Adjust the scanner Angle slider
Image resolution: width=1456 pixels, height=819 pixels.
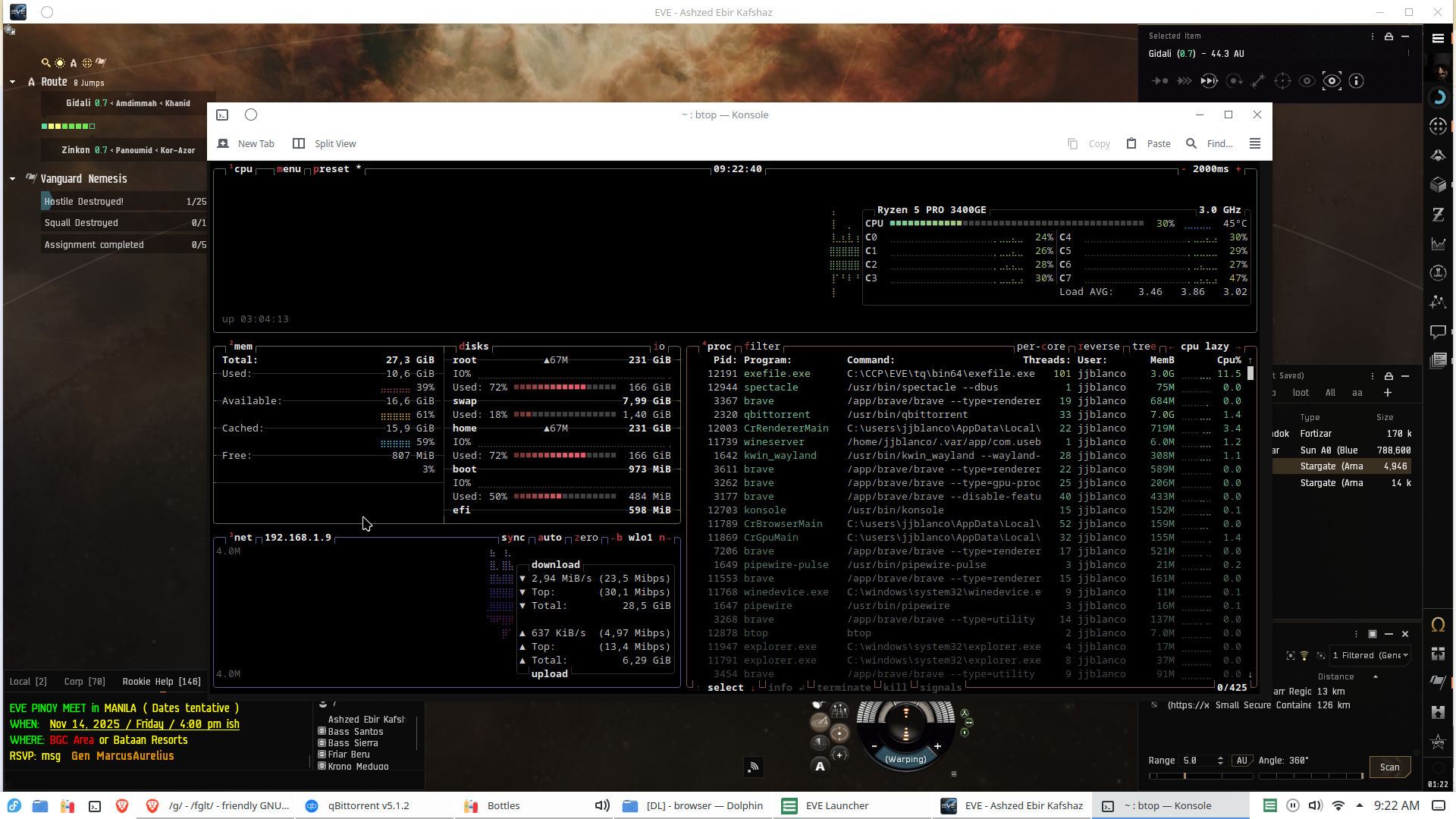point(1311,776)
